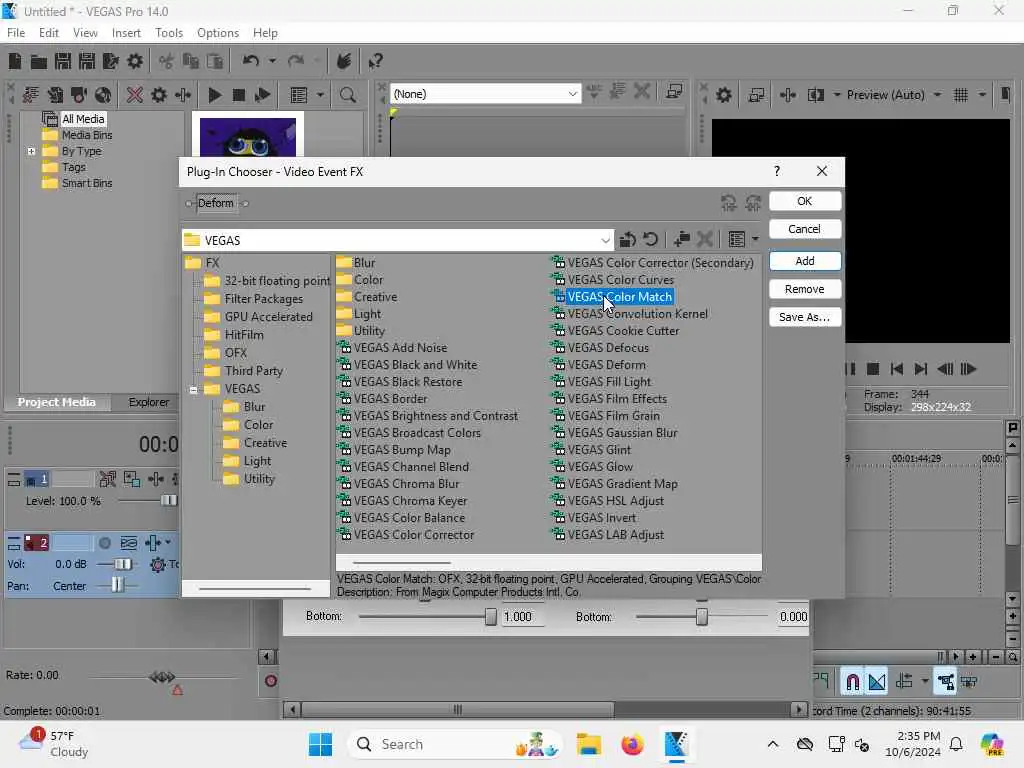The width and height of the screenshot is (1024, 768).
Task: Click the Remove button in Plug-In Chooser
Action: [x=805, y=289]
